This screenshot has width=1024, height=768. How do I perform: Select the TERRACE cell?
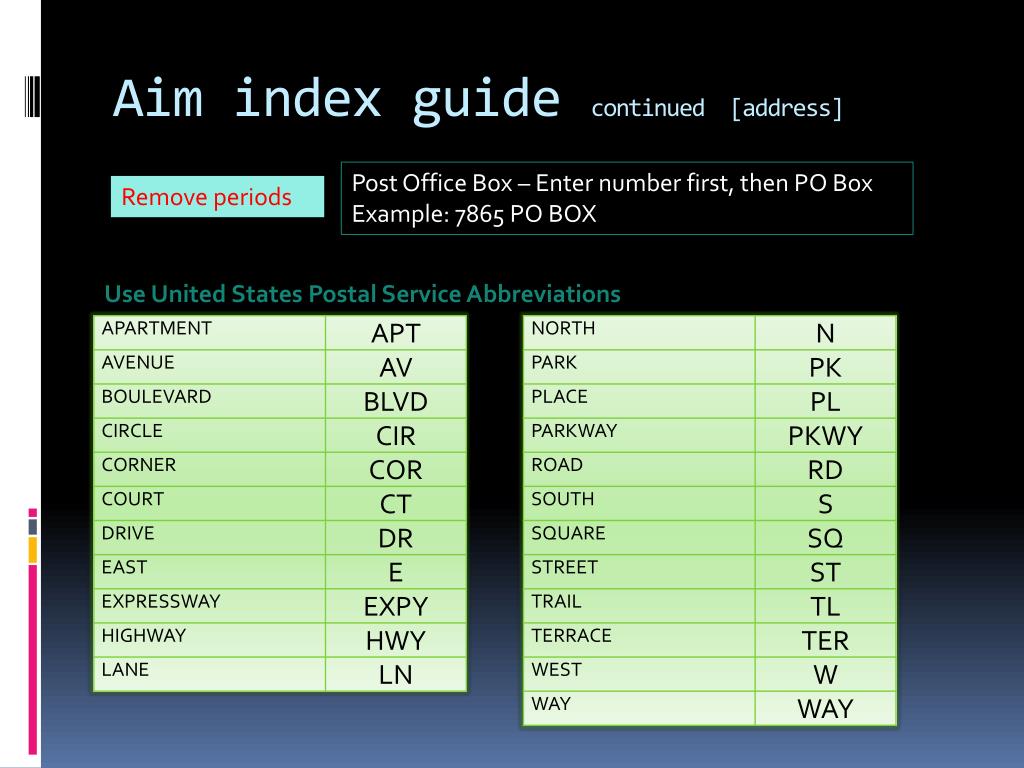click(x=639, y=640)
